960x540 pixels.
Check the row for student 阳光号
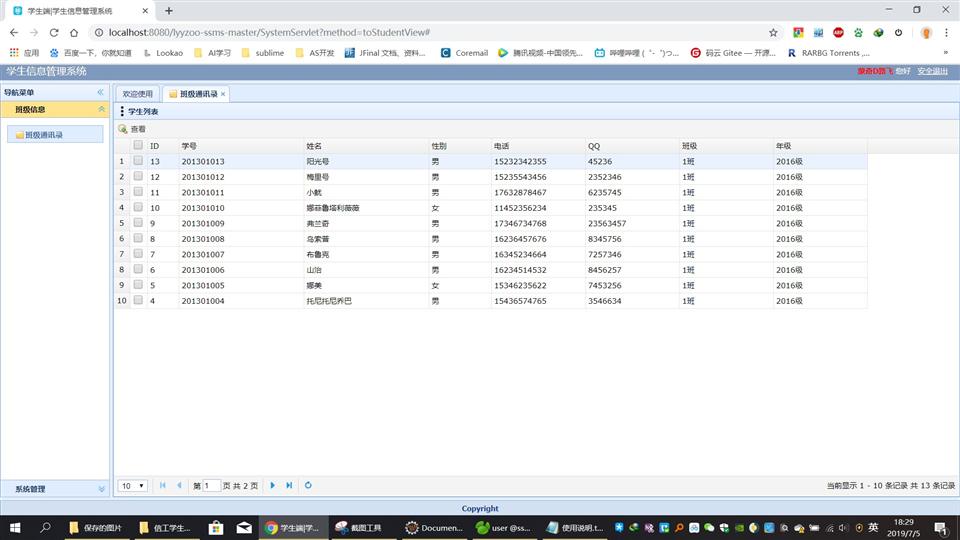pyautogui.click(x=138, y=161)
